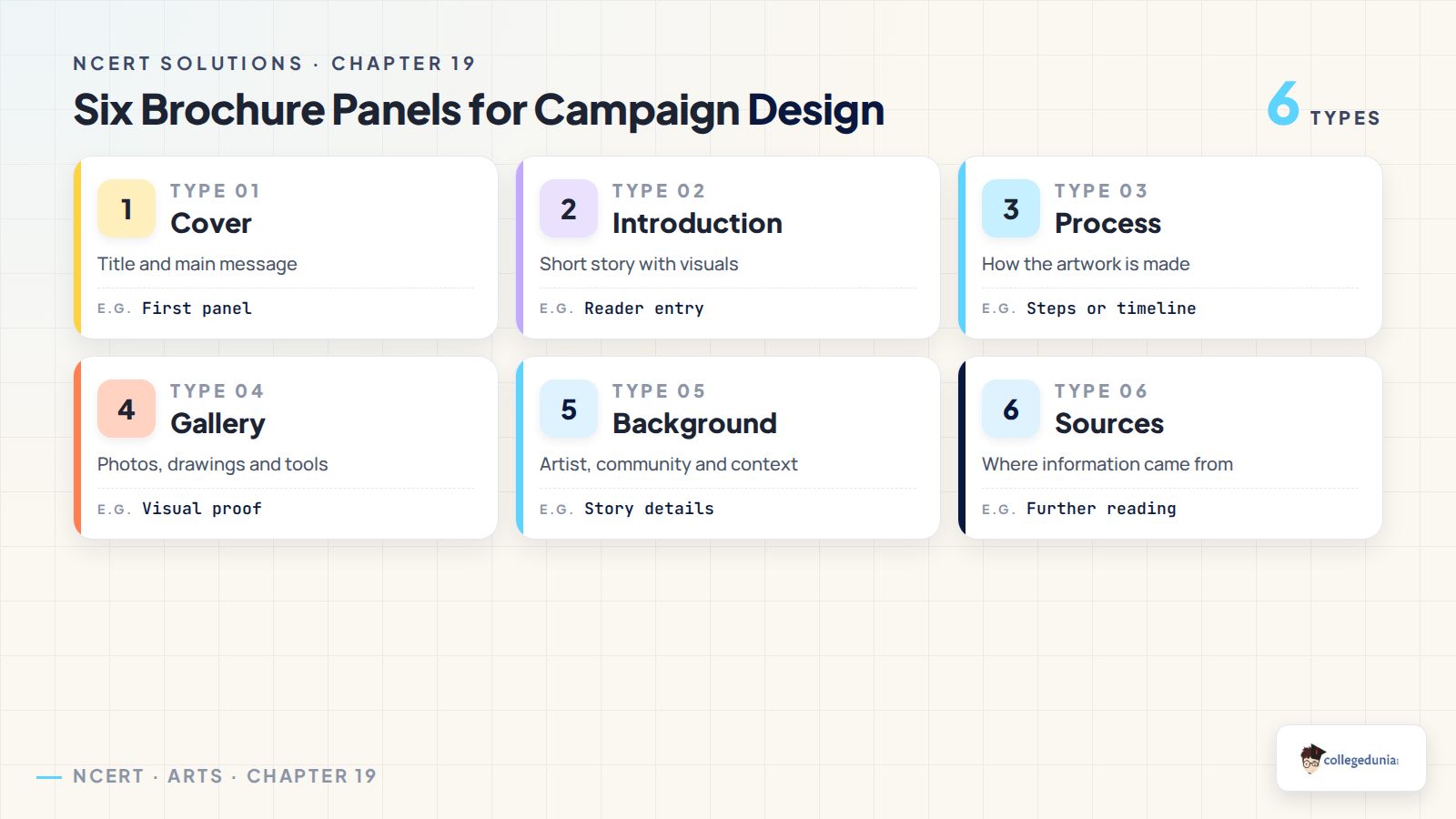Click 'Where information came from' text

1107,464
